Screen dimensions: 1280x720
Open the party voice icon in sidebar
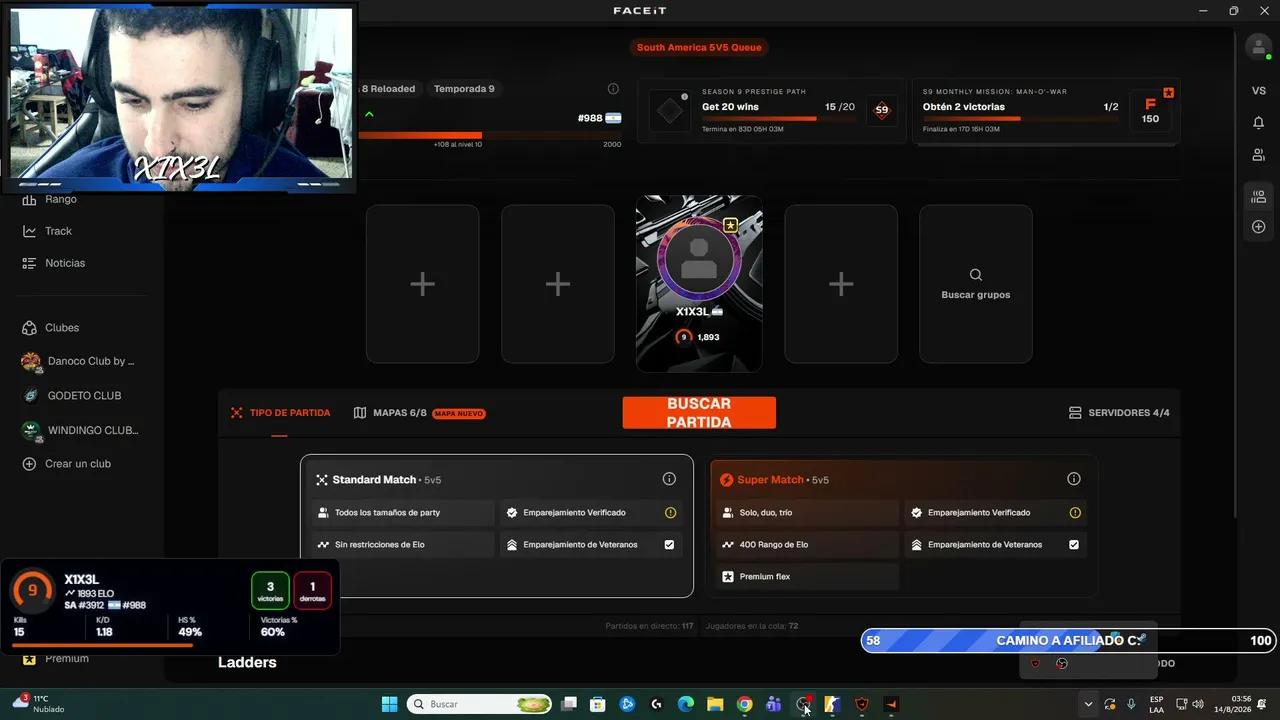tap(1258, 197)
